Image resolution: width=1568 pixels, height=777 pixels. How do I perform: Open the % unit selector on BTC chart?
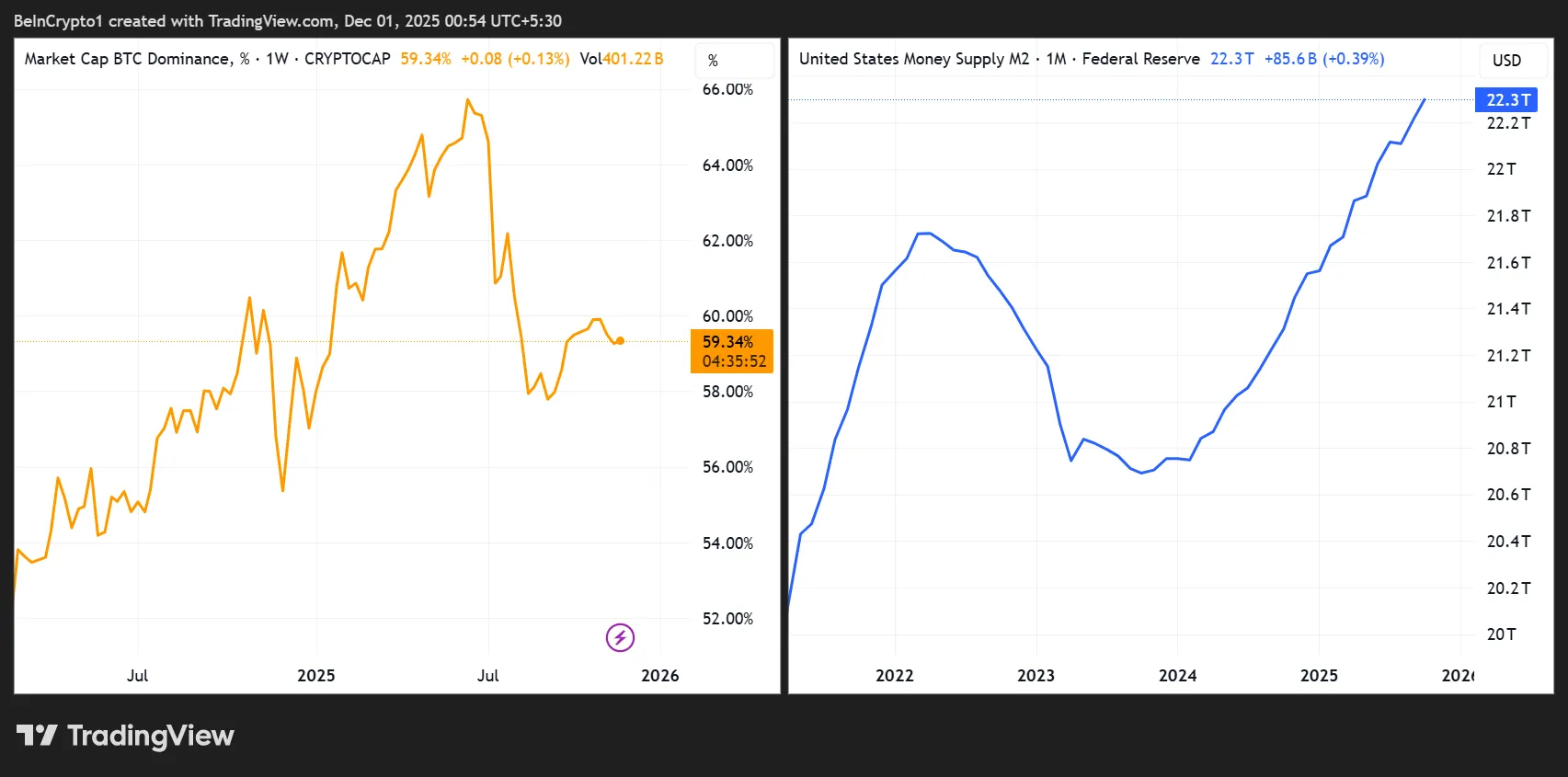click(x=713, y=61)
